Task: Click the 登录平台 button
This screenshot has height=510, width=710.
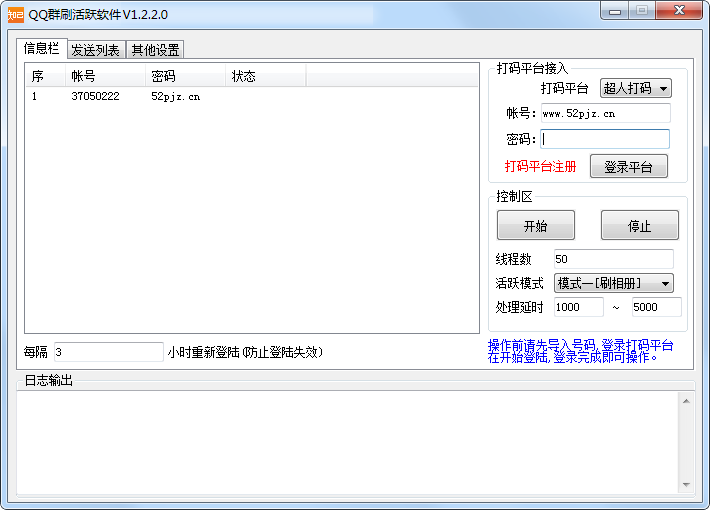Action: tap(628, 167)
